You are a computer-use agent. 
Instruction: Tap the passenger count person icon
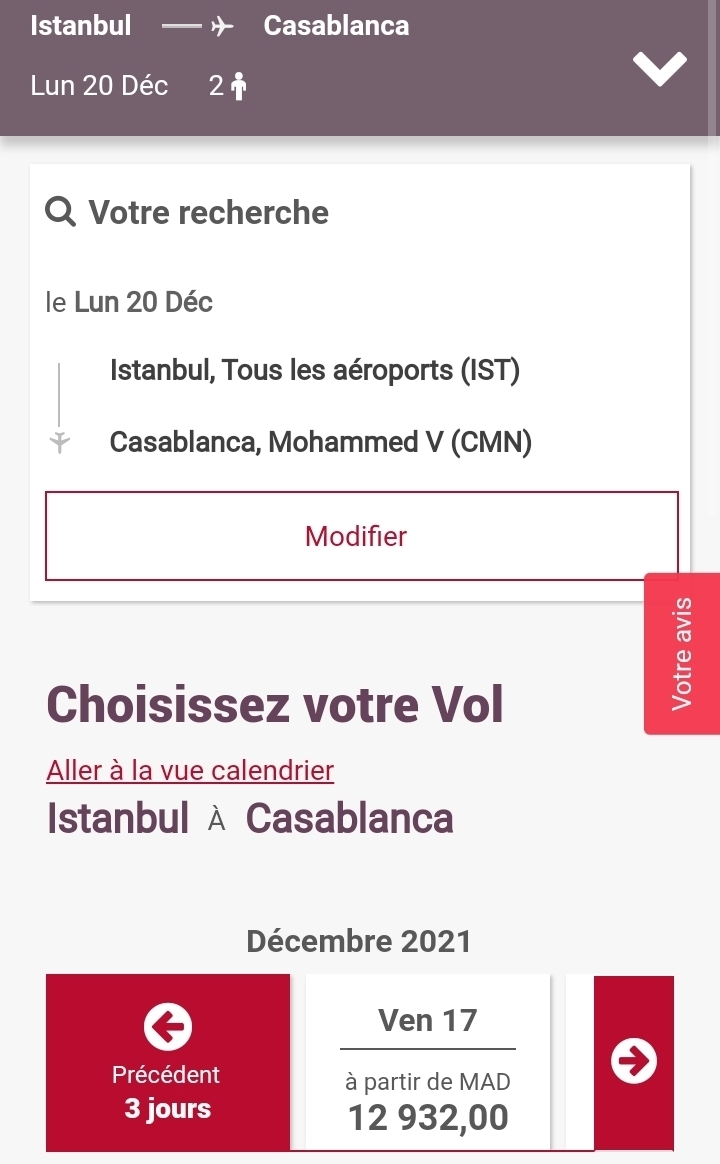point(238,87)
